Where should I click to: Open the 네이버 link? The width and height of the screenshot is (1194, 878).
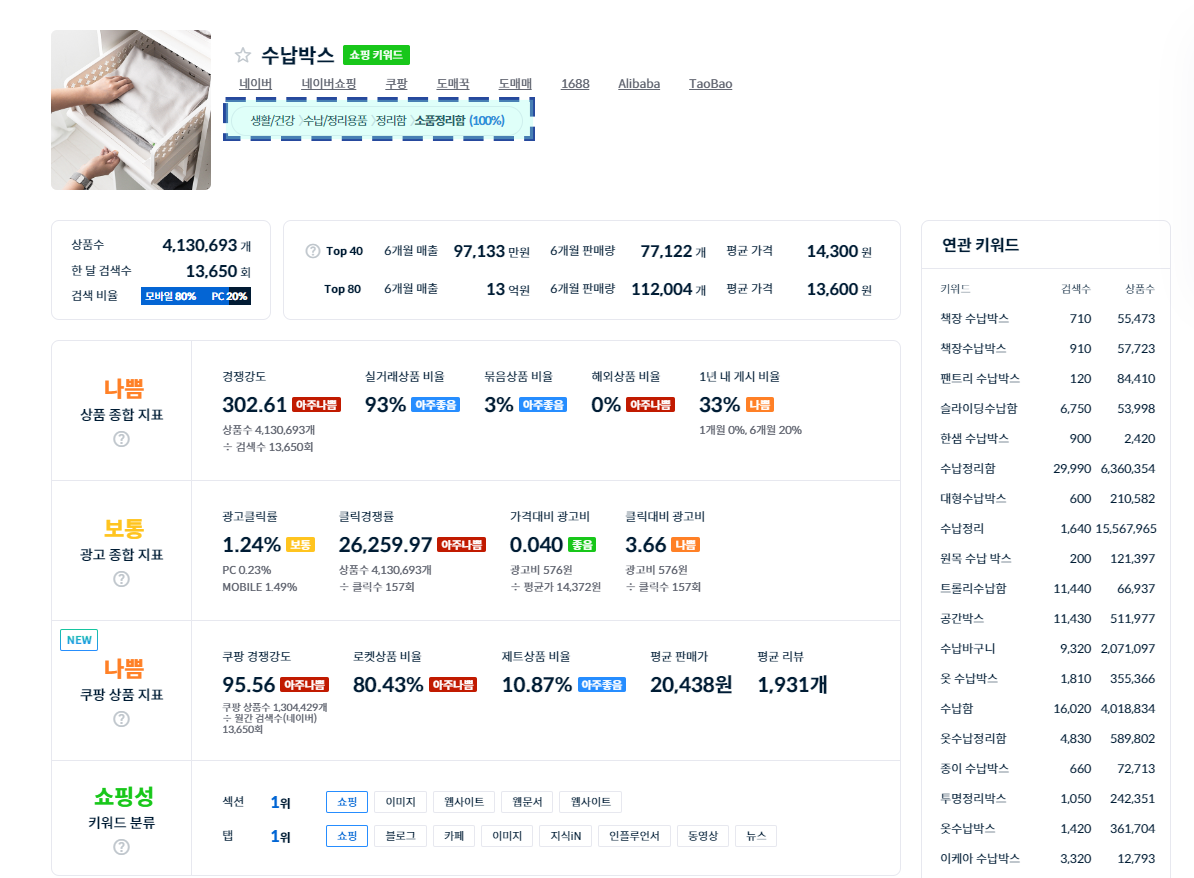255,84
